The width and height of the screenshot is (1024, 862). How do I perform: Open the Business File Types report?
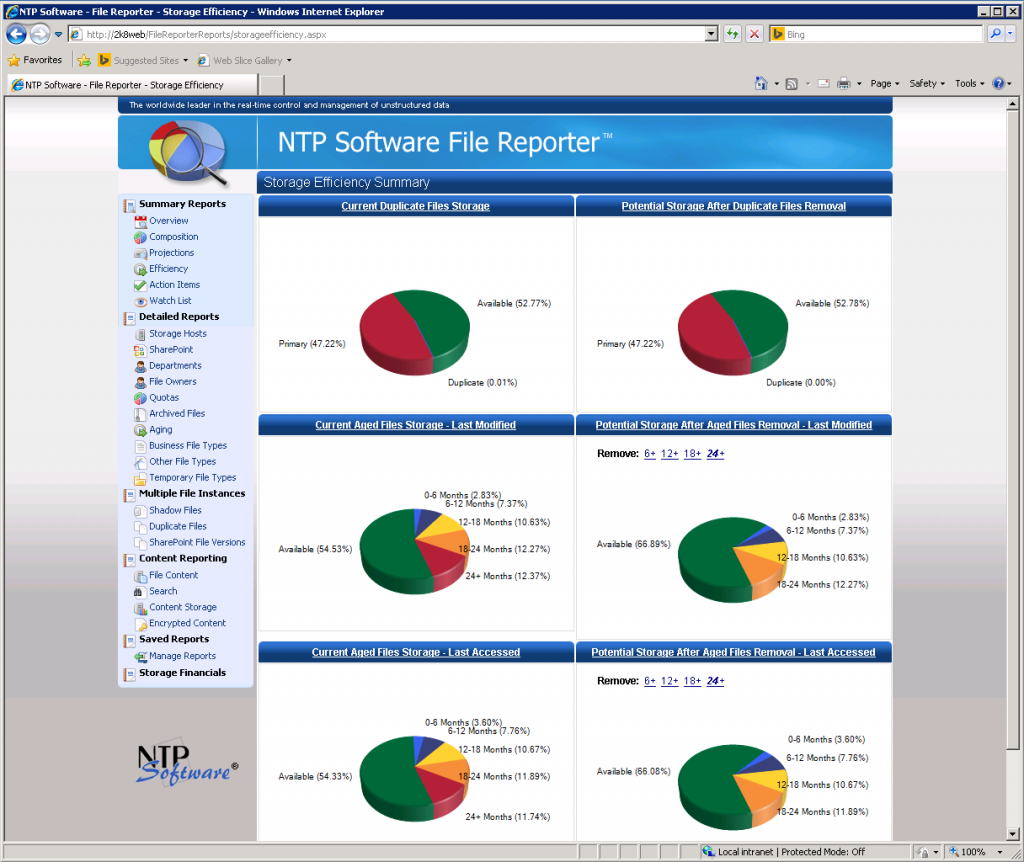[x=188, y=446]
